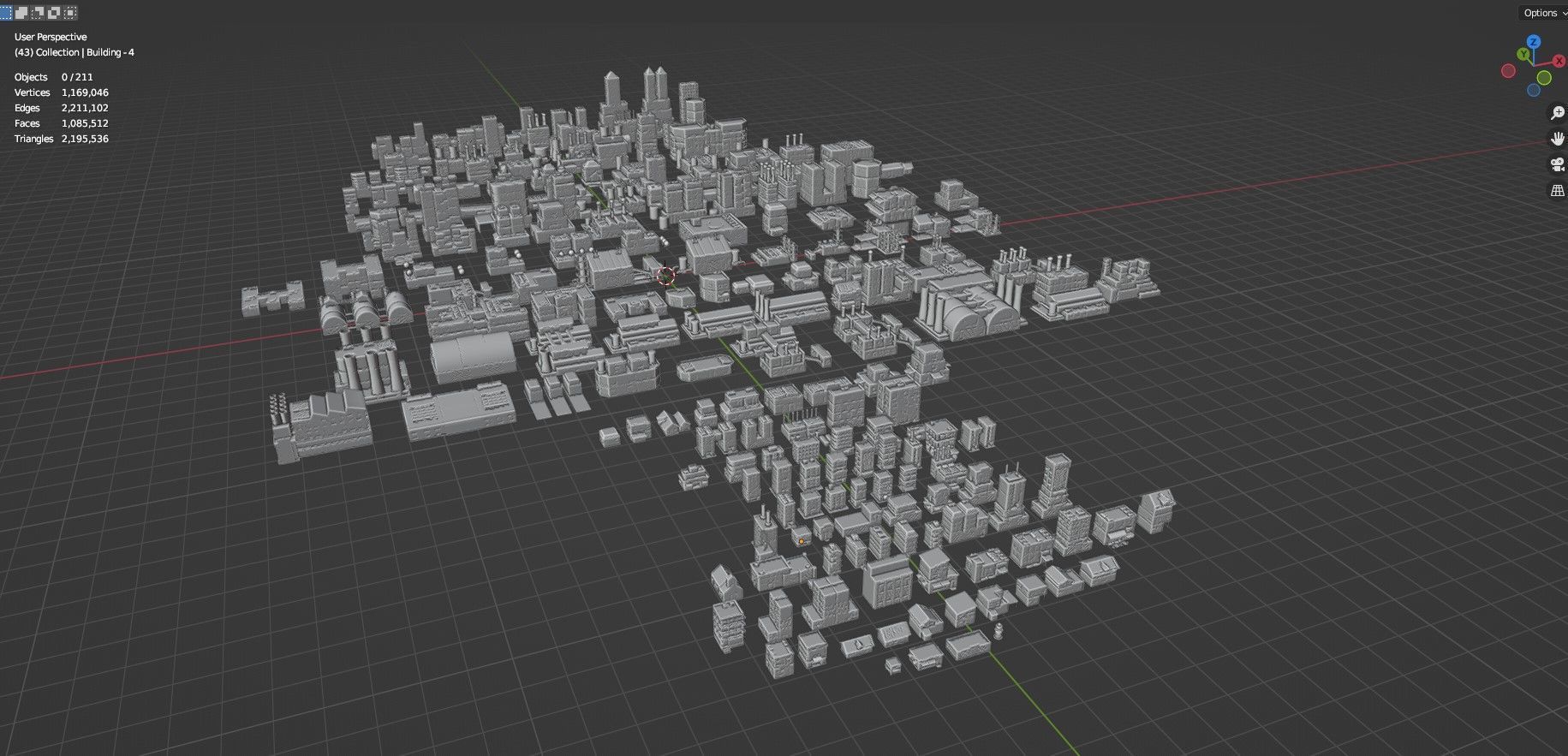The height and width of the screenshot is (756, 1568).
Task: Click the '(43) Collection | Building - 4' text
Action: click(75, 52)
